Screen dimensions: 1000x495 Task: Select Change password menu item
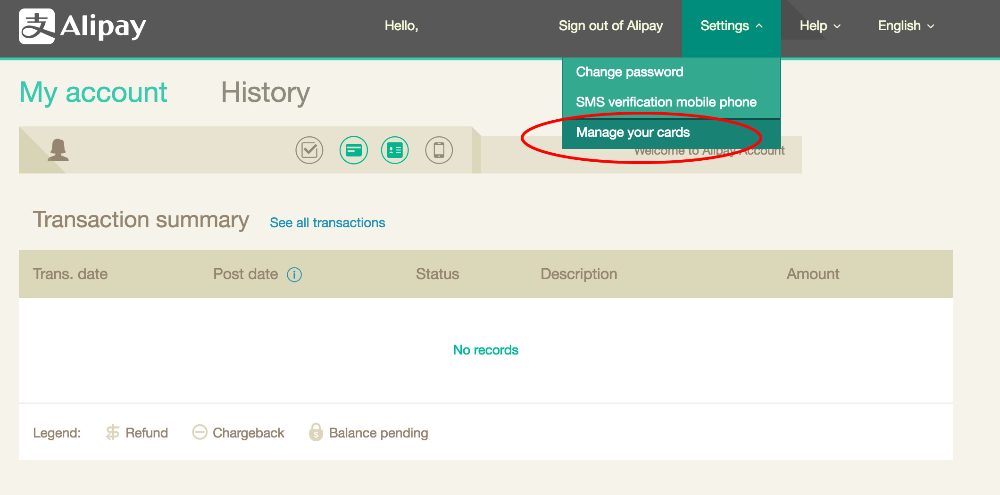(671, 72)
